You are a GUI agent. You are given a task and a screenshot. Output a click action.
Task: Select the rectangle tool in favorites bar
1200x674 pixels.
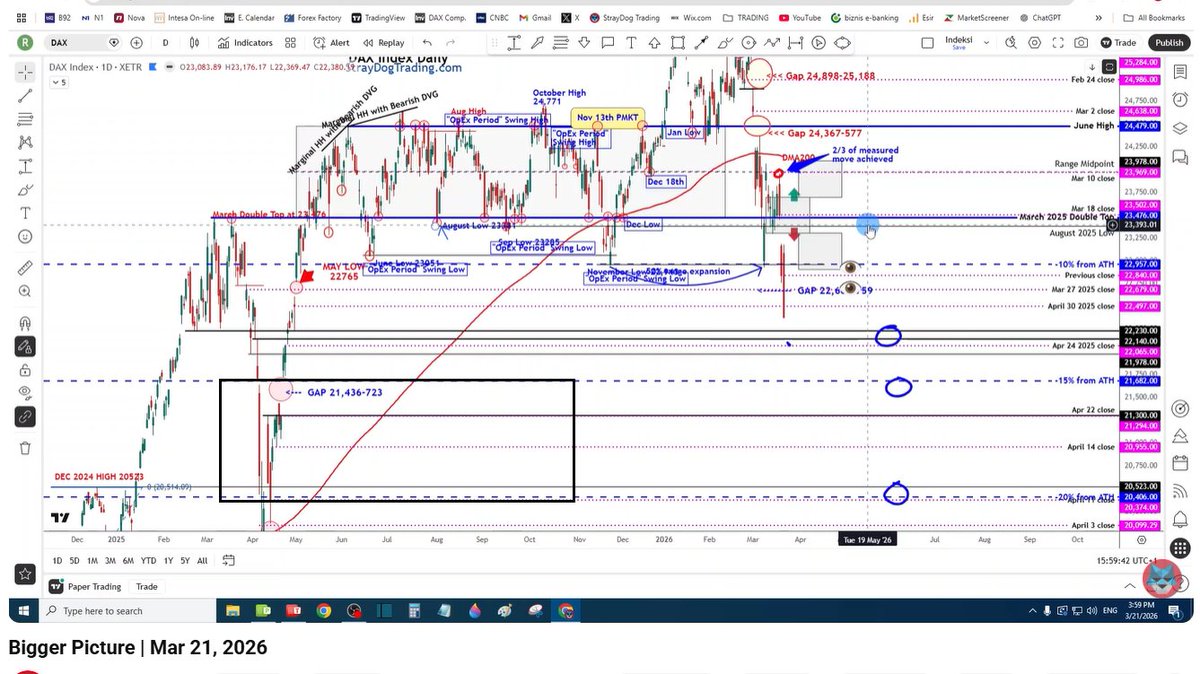(679, 43)
